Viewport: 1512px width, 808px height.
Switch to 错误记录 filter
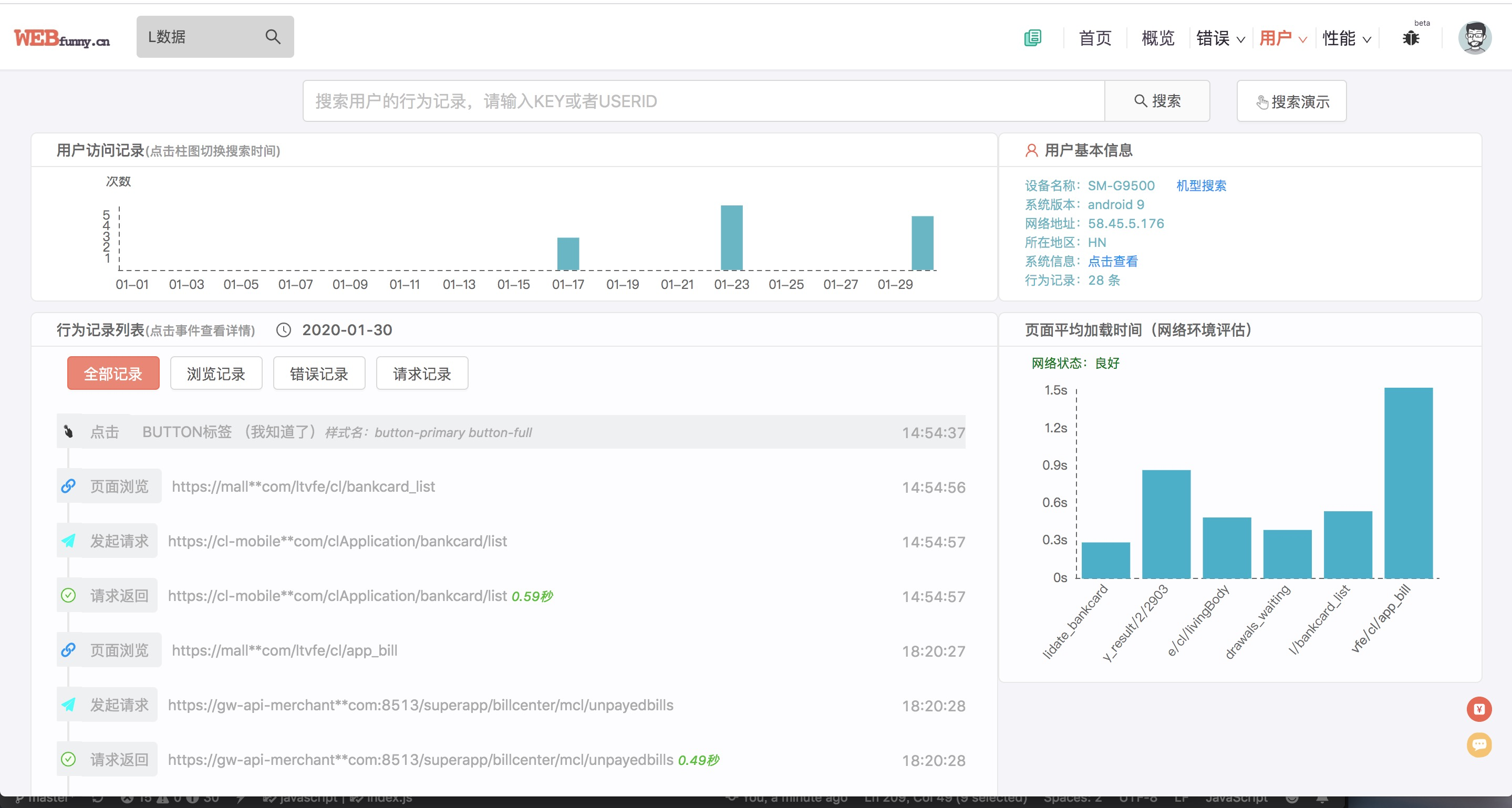pos(319,373)
